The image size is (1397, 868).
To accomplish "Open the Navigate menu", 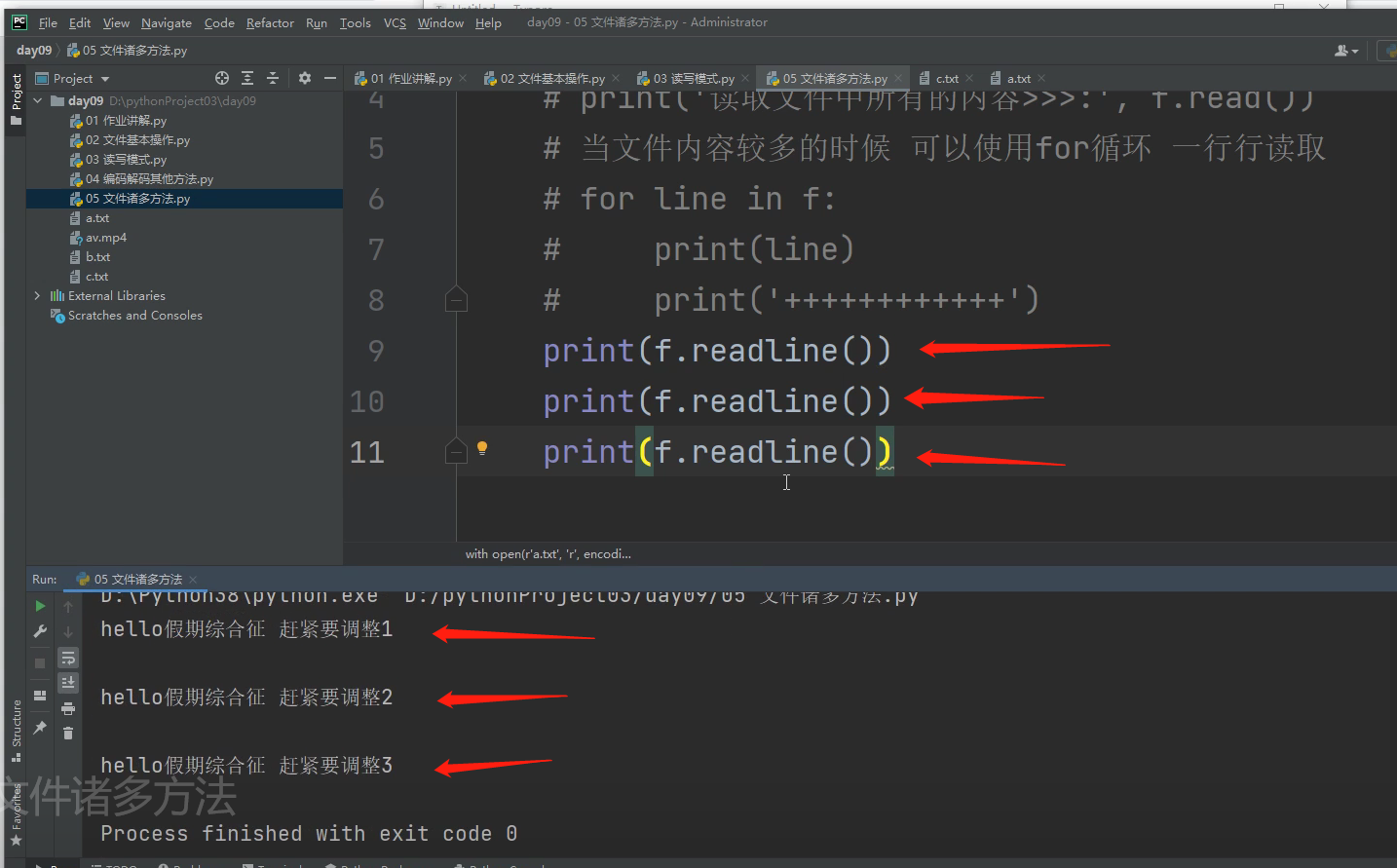I will 167,22.
